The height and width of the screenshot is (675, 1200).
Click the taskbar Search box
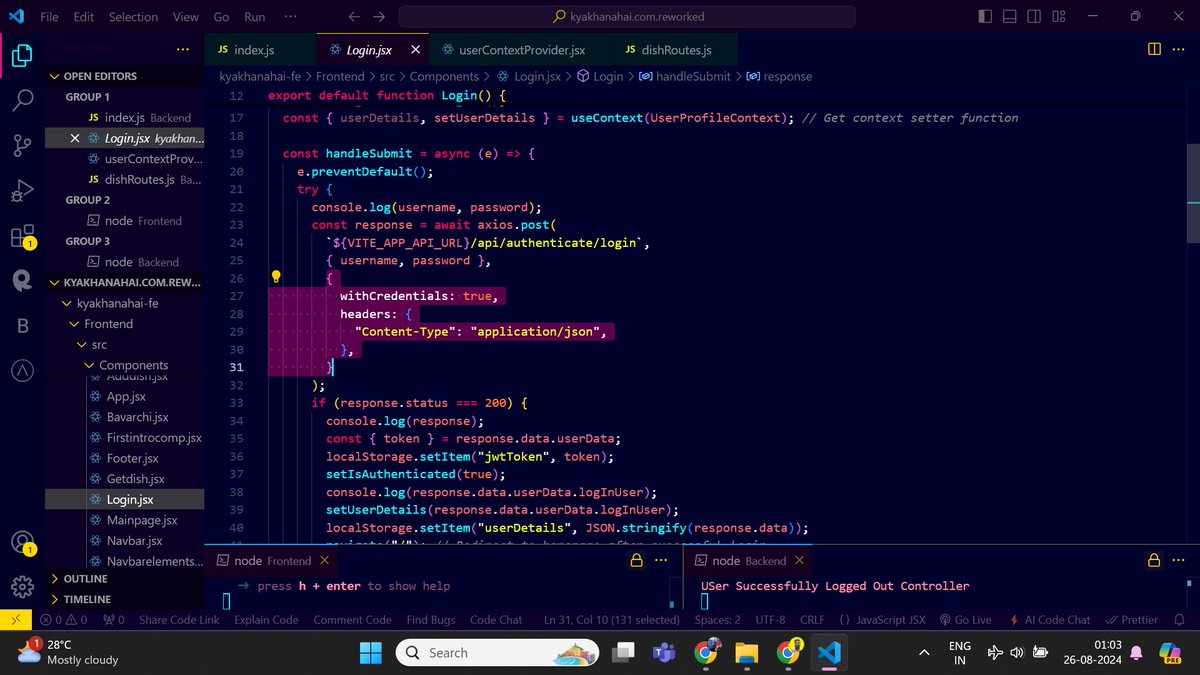coord(497,653)
